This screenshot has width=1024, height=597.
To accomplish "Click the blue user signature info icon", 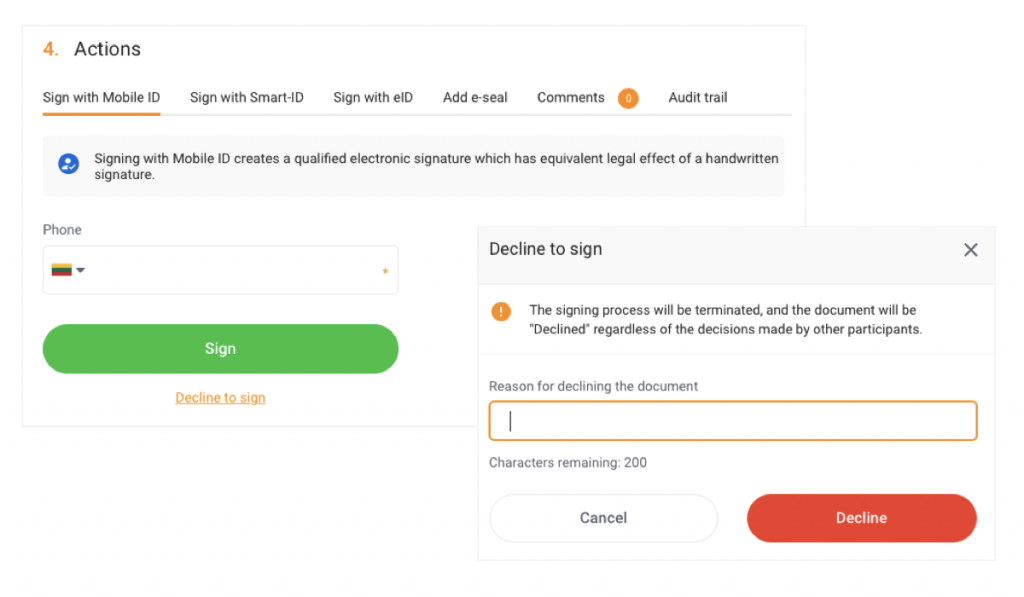I will 69,163.
